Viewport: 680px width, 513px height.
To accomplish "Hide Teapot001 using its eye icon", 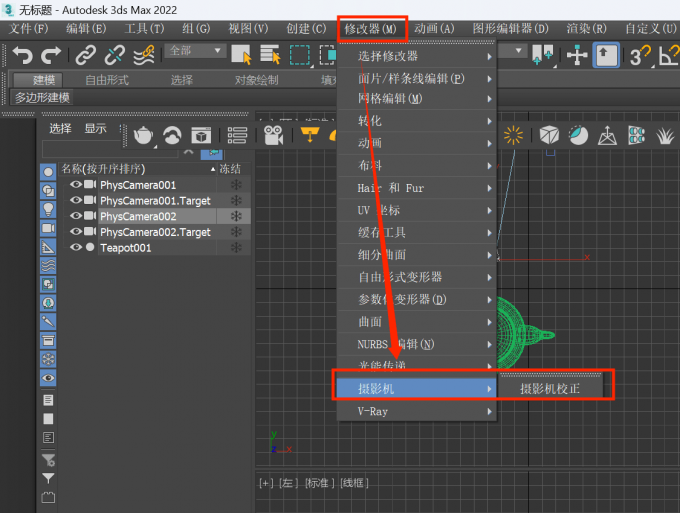I will pos(76,247).
